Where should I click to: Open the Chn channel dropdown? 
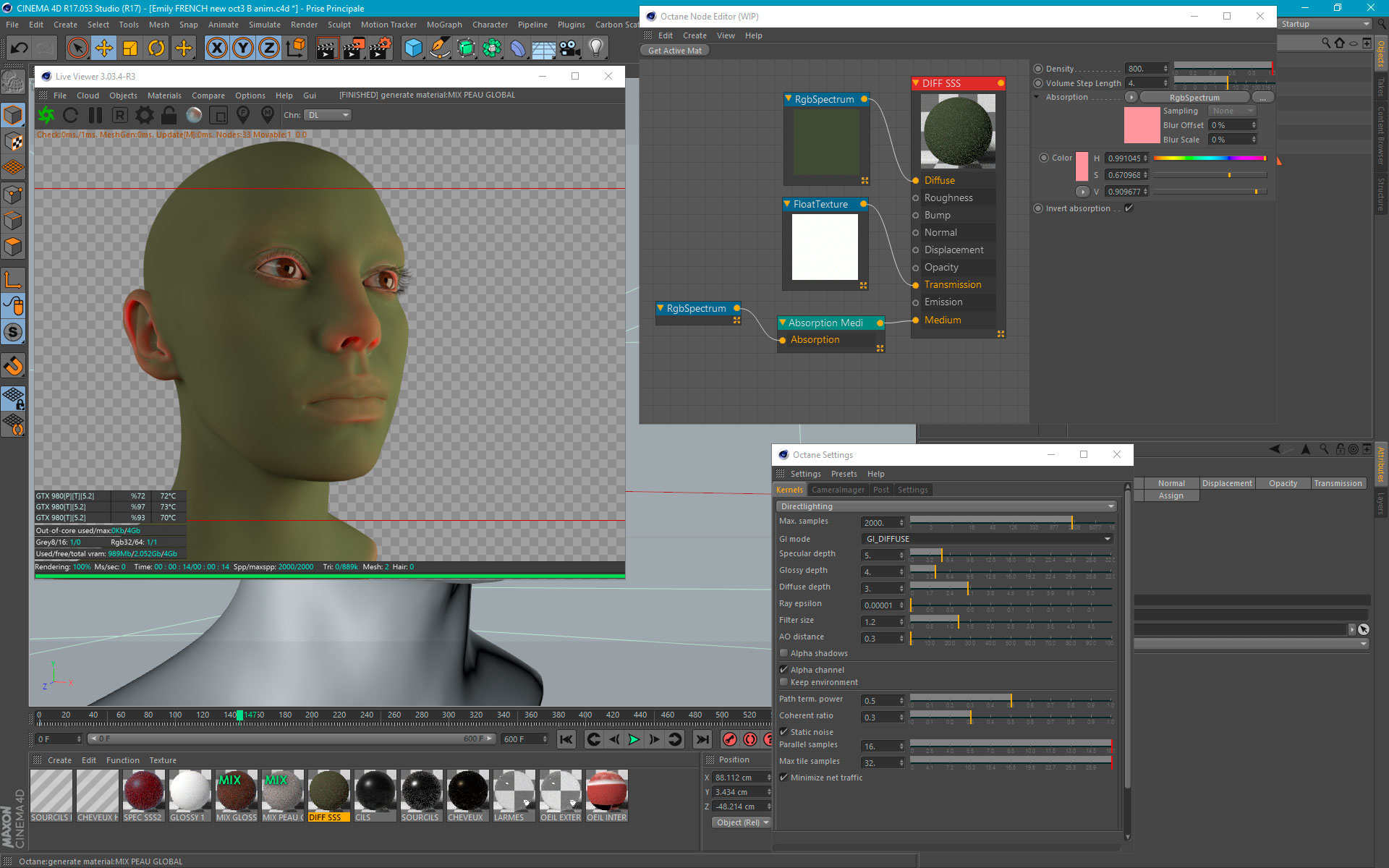tap(328, 115)
